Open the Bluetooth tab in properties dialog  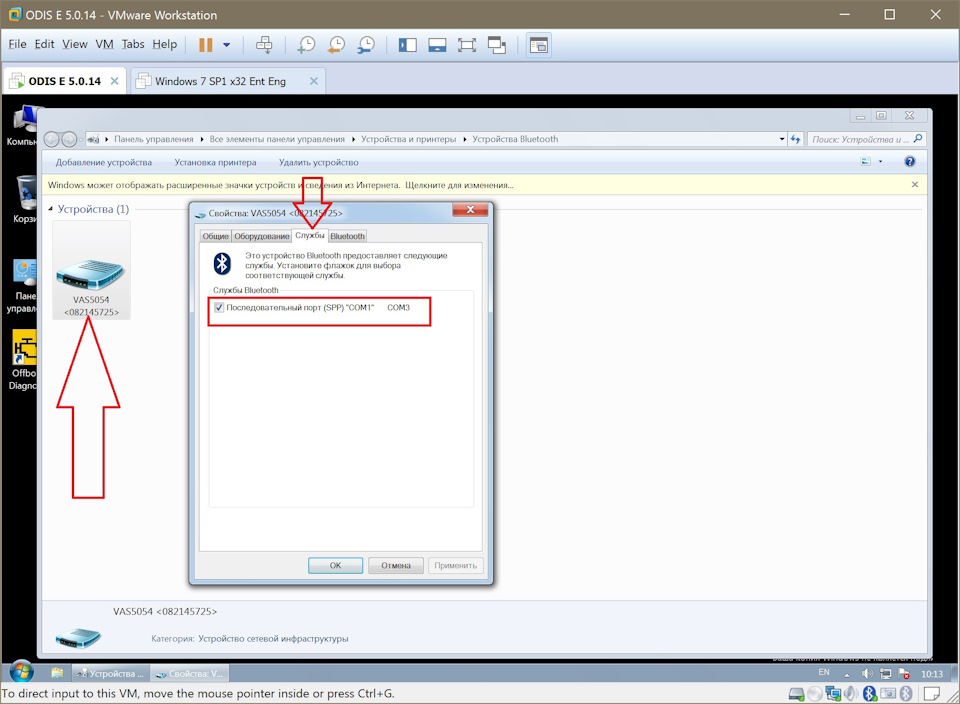point(347,236)
